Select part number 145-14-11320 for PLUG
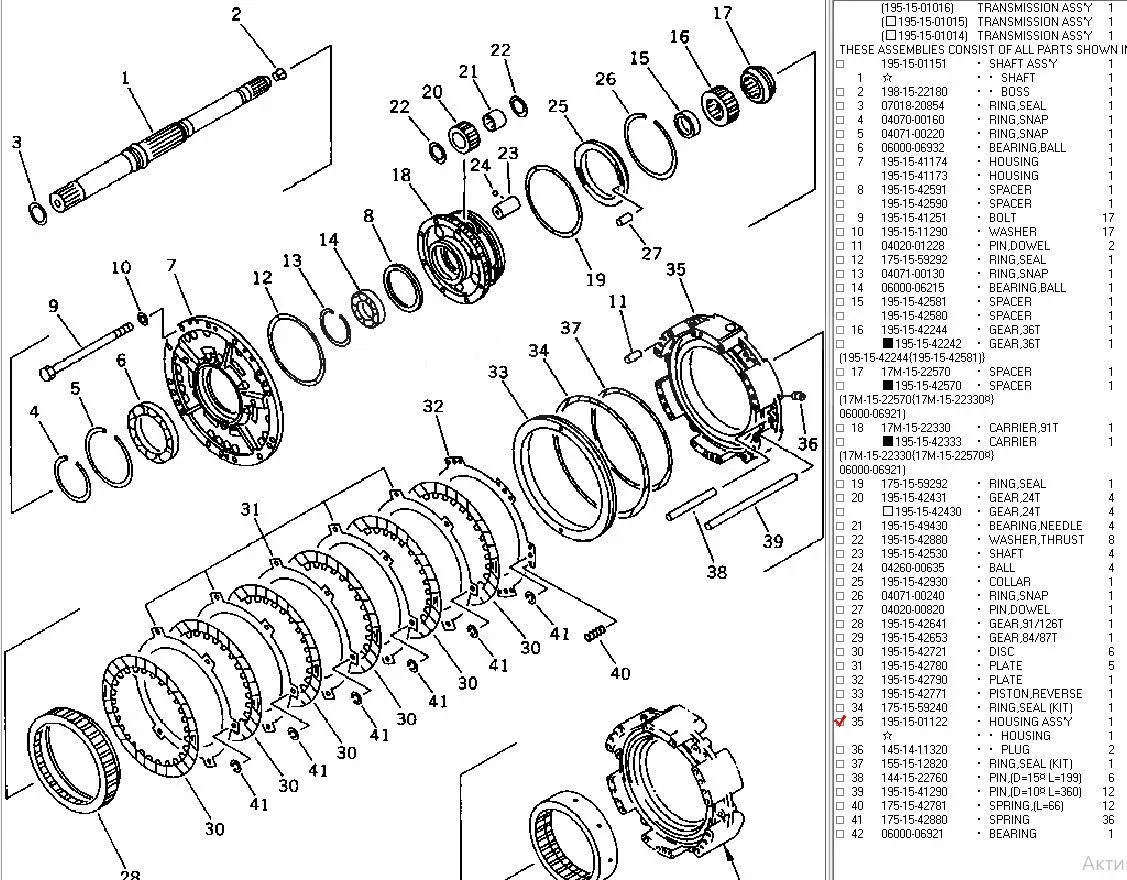Screen dimensions: 1127x880 (914, 750)
